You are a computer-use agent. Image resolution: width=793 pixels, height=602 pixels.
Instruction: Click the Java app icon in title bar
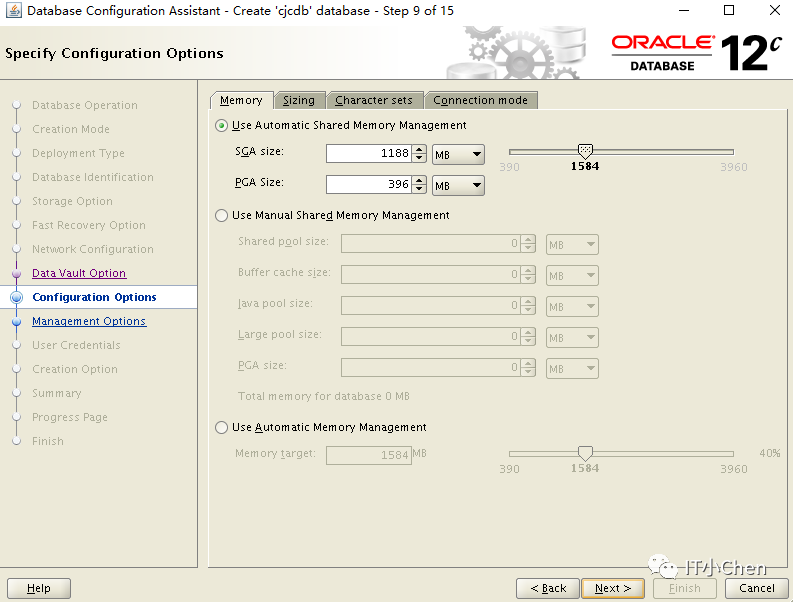coord(13,10)
